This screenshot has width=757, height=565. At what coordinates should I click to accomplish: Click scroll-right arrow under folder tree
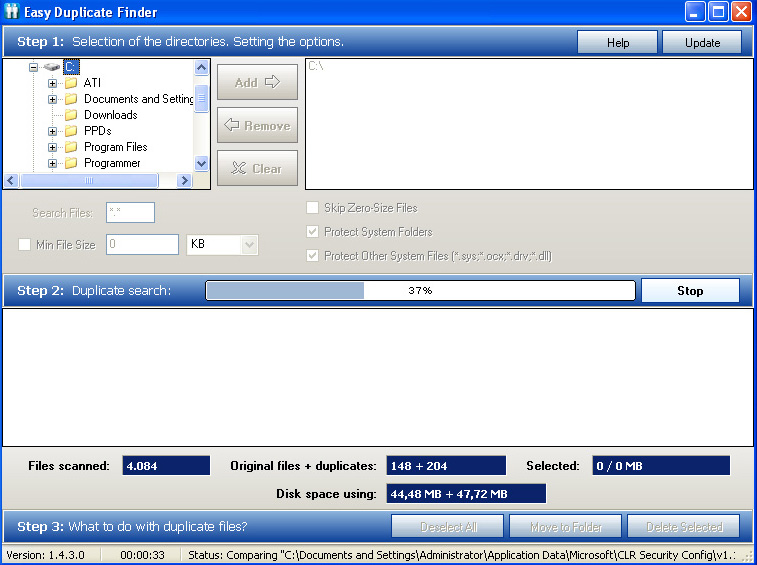point(183,181)
